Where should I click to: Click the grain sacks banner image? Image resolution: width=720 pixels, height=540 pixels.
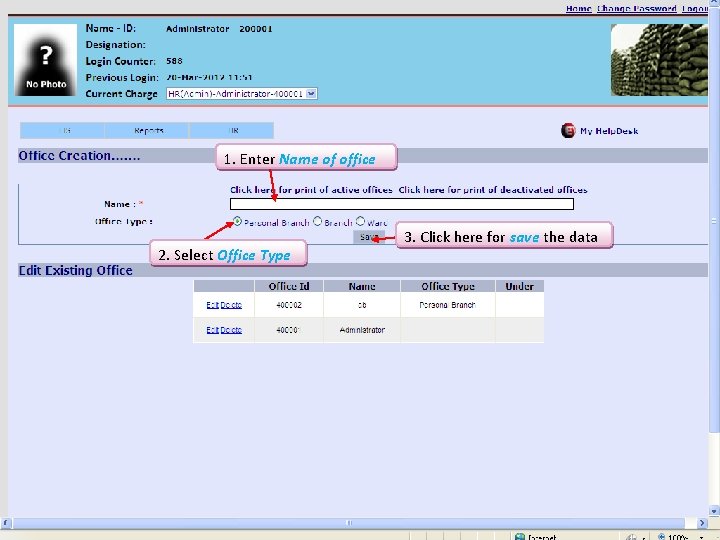[659, 60]
